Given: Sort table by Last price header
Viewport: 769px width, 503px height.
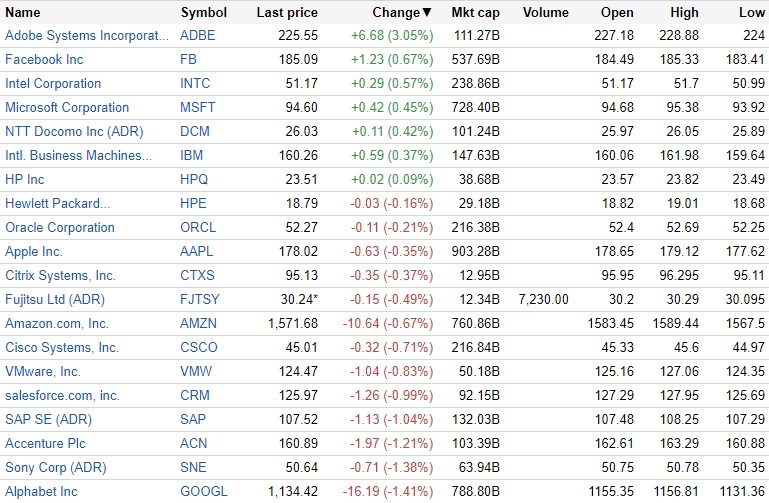Looking at the screenshot, I should tap(287, 13).
